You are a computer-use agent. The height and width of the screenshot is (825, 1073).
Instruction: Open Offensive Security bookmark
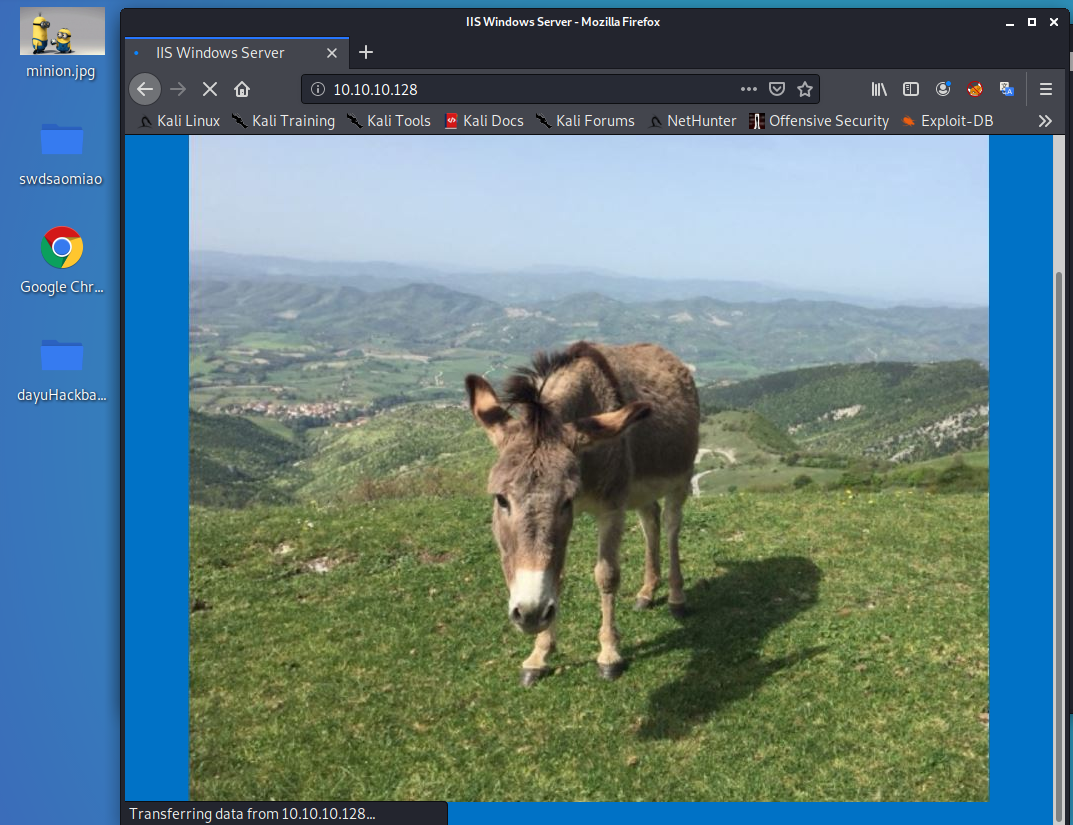(819, 121)
